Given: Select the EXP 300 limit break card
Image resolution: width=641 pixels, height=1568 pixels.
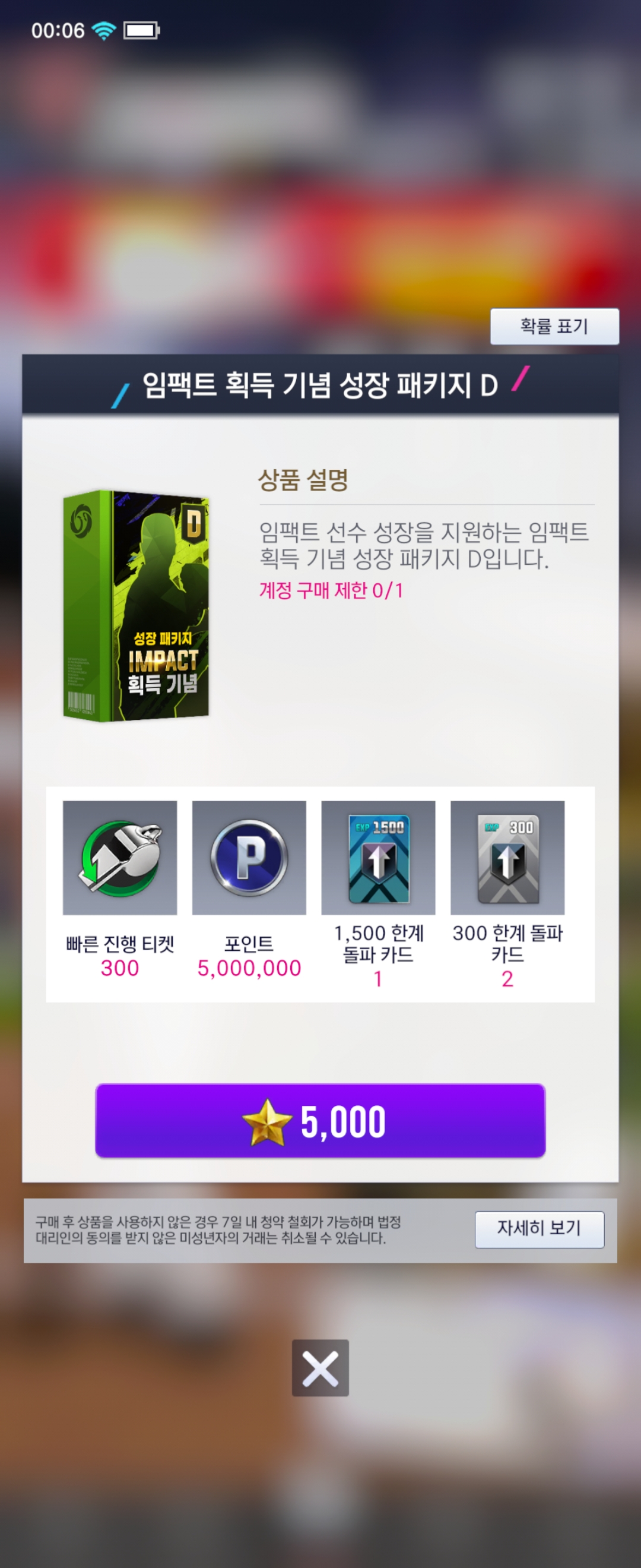Looking at the screenshot, I should (507, 858).
